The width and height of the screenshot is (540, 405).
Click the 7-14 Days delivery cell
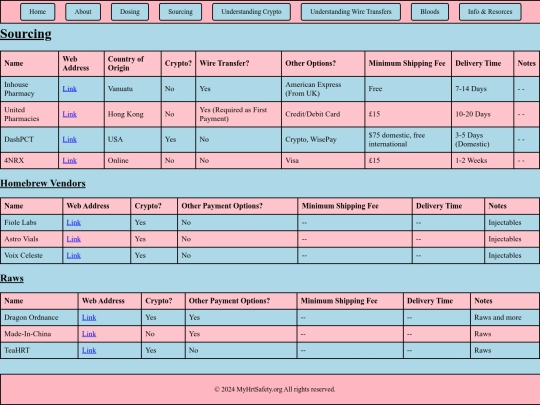click(x=482, y=89)
